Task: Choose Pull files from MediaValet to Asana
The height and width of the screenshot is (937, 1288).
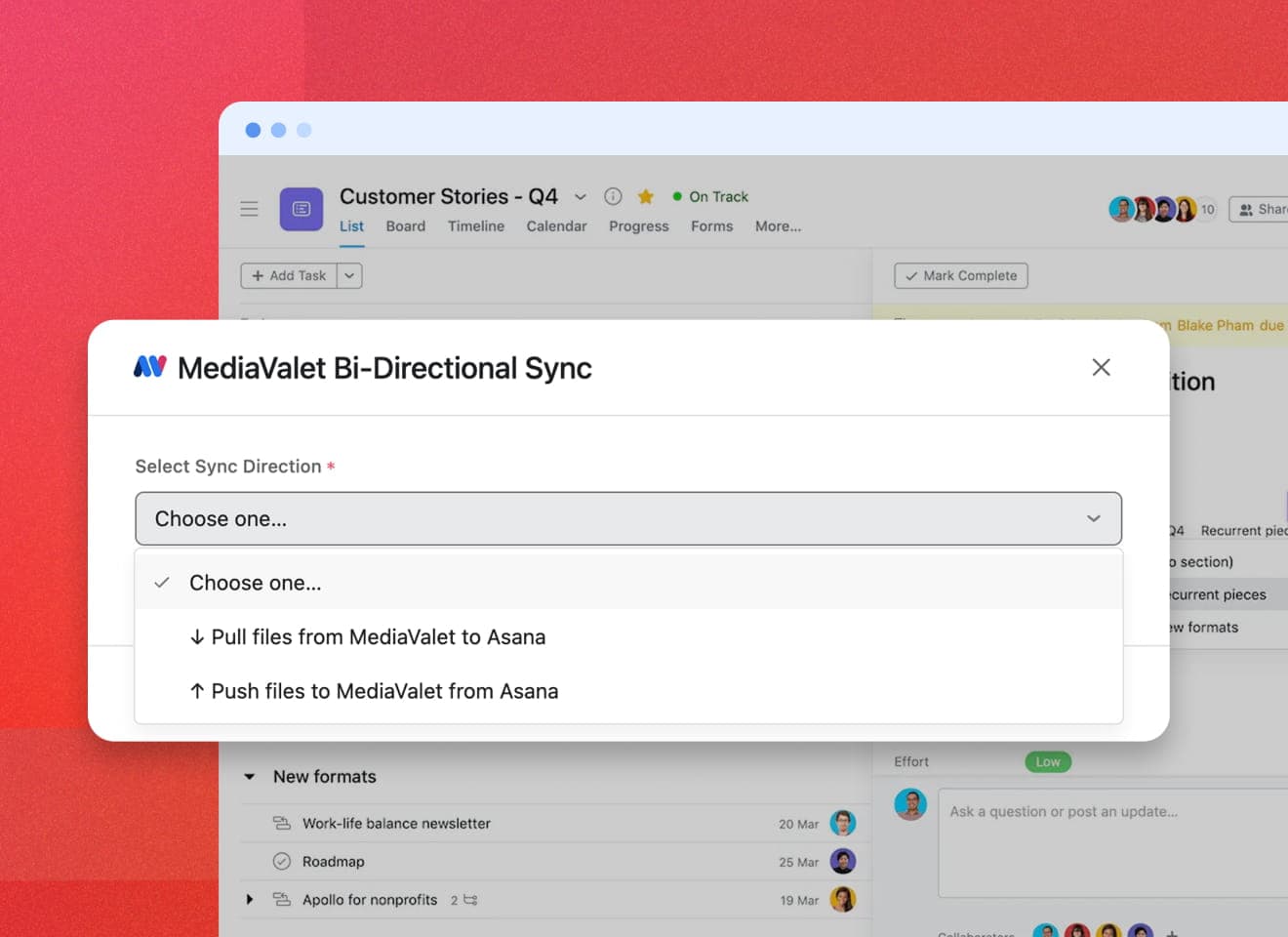Action: pos(628,637)
